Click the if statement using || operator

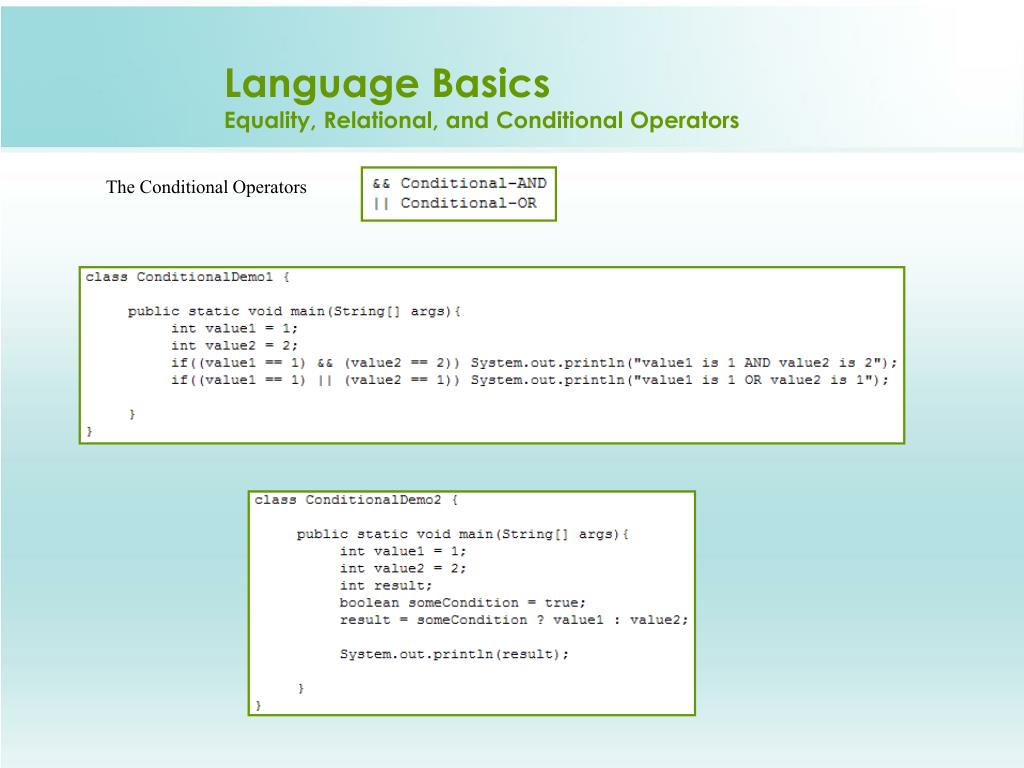(x=530, y=379)
